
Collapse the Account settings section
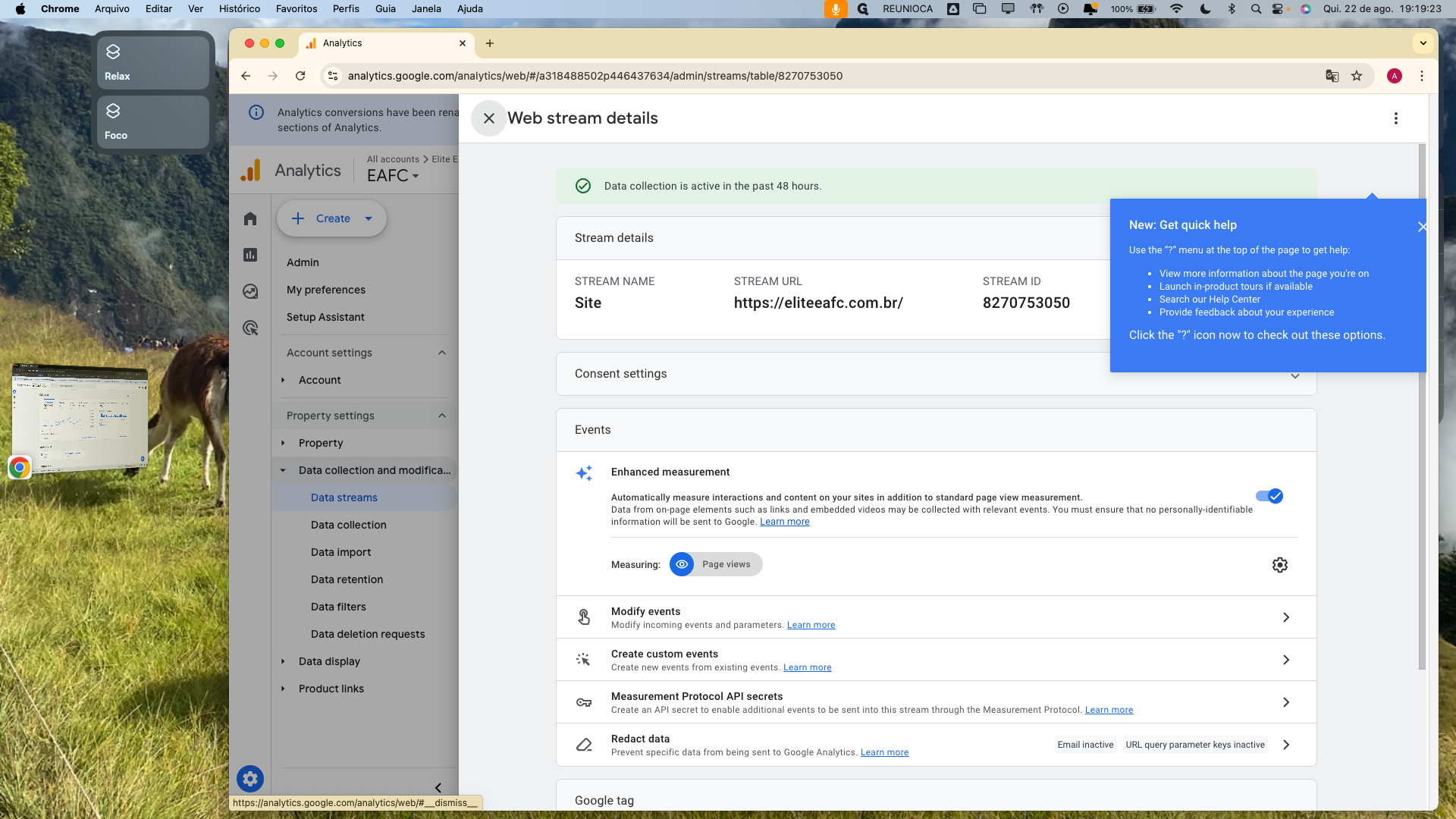click(442, 353)
